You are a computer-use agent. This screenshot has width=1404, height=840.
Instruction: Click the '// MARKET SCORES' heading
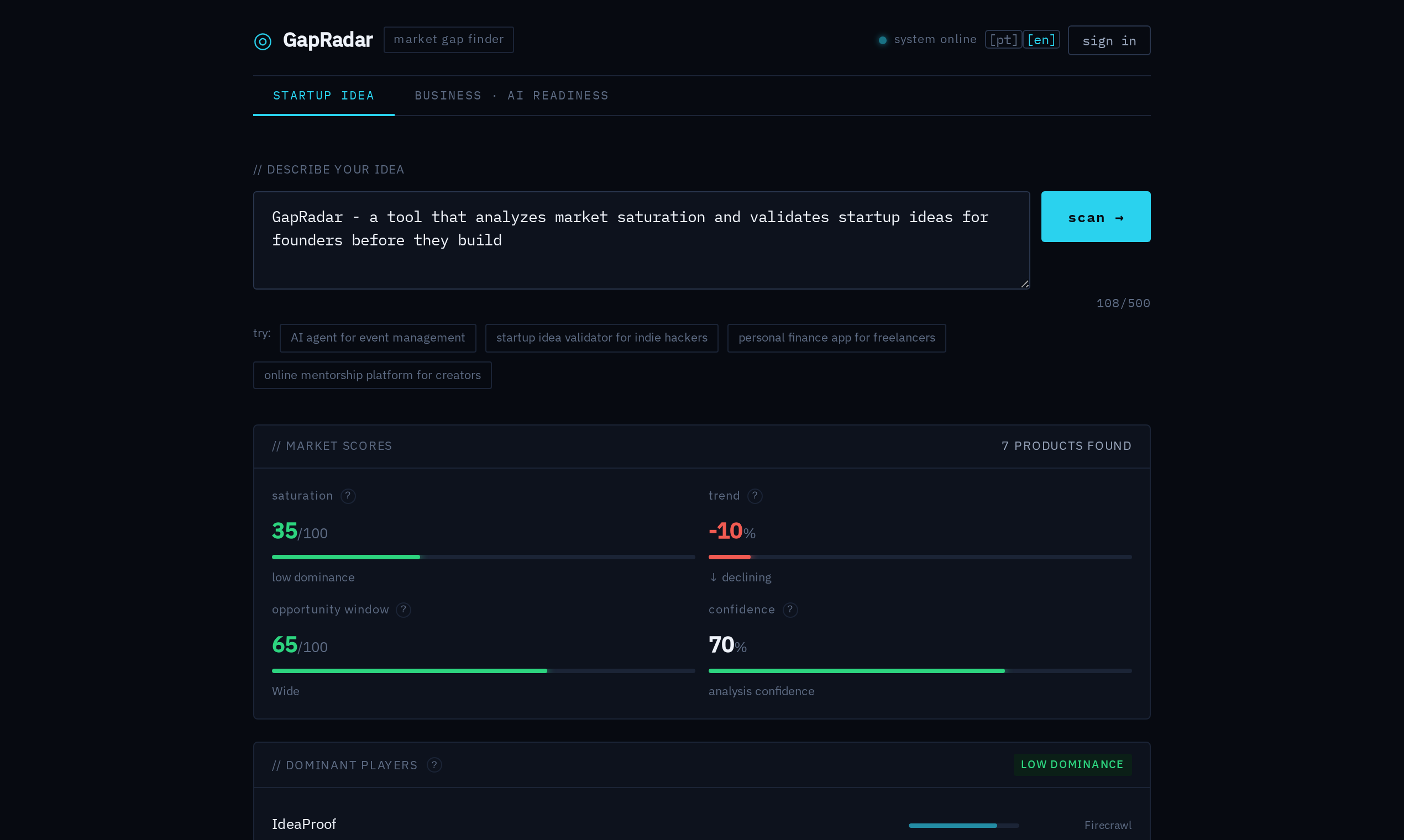(x=332, y=446)
